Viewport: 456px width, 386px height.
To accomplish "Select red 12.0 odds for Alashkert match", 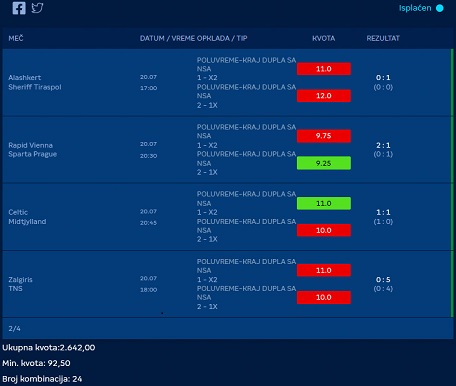I will (x=324, y=96).
